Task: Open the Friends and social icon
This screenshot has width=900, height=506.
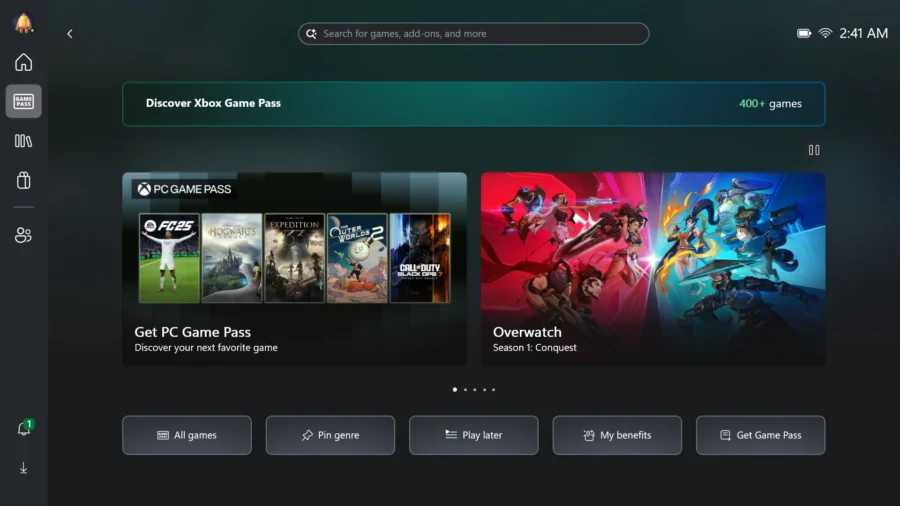Action: [24, 235]
